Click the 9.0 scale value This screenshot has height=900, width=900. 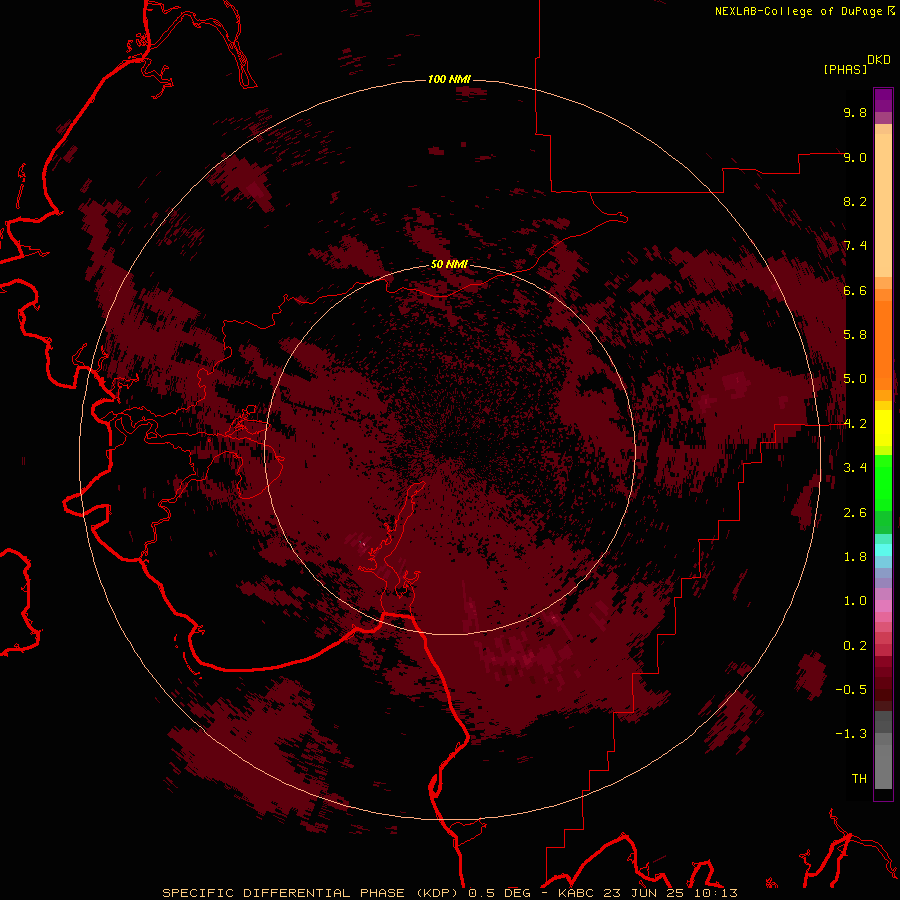click(855, 157)
